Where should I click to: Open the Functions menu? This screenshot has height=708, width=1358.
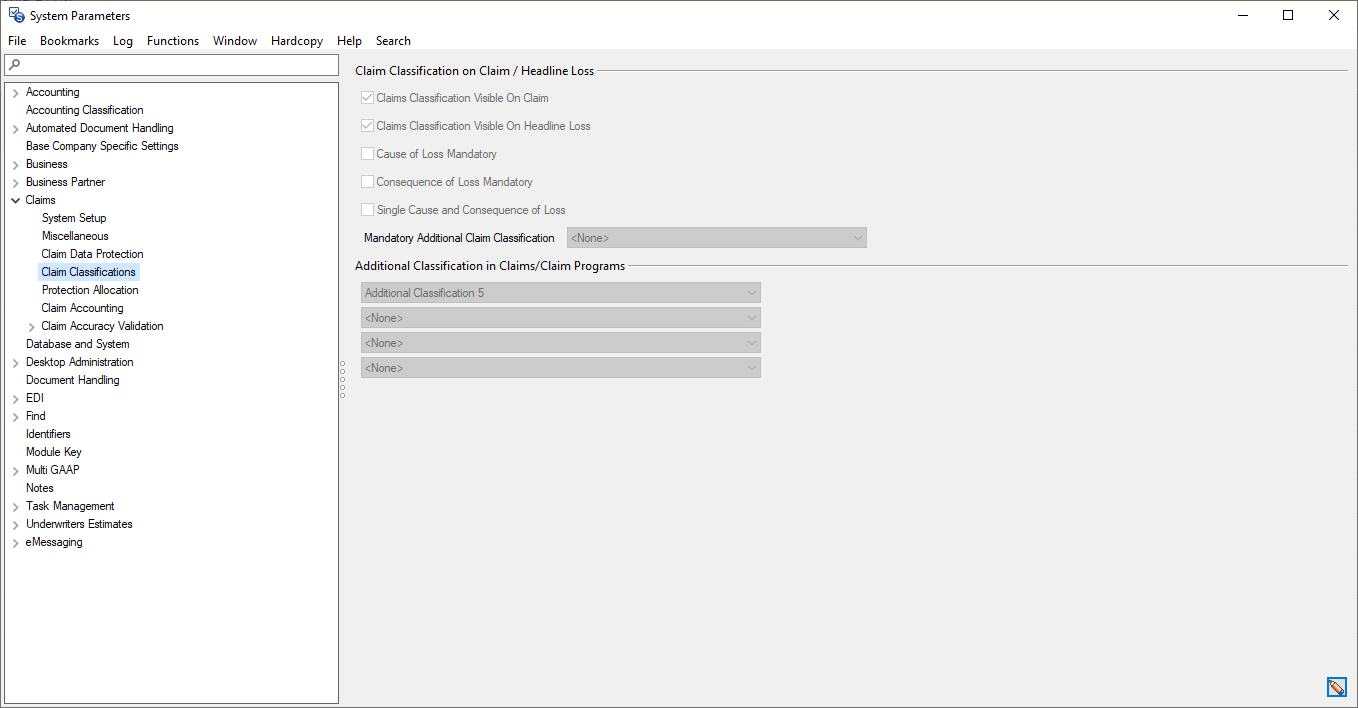tap(172, 41)
